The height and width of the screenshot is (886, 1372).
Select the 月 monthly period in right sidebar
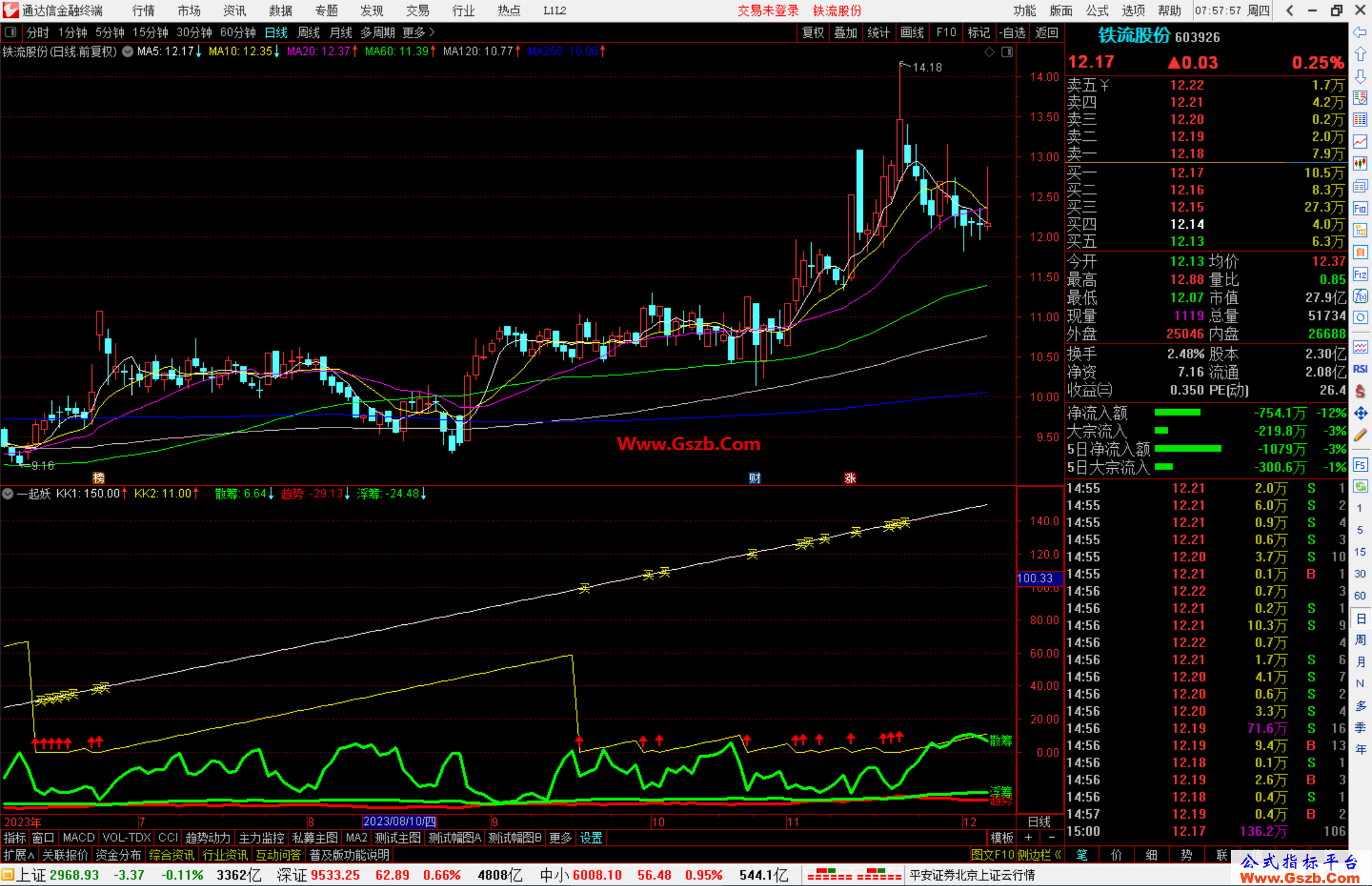click(x=1360, y=662)
